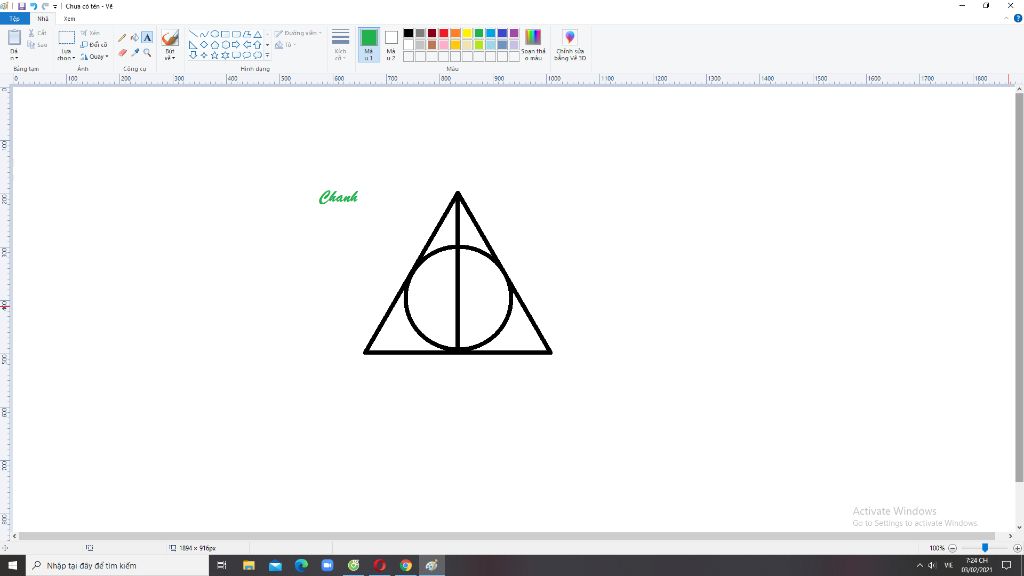Expand the shapes gallery more arrow
Screen dimensions: 1024x576
click(267, 56)
